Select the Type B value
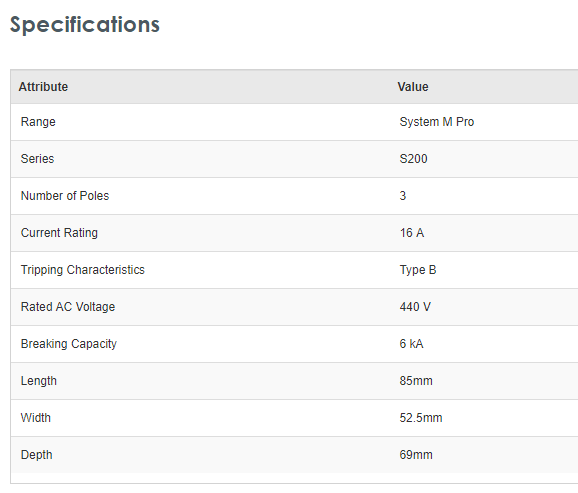 pos(418,270)
